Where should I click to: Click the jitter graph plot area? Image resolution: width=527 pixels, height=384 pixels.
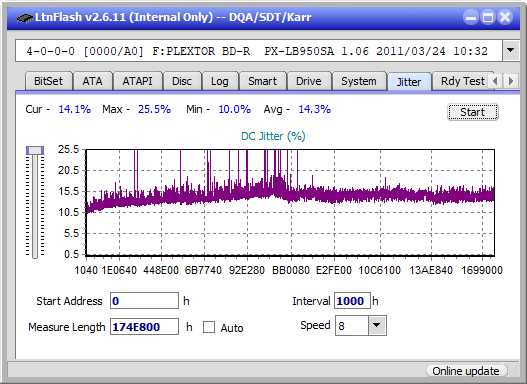pos(290,202)
